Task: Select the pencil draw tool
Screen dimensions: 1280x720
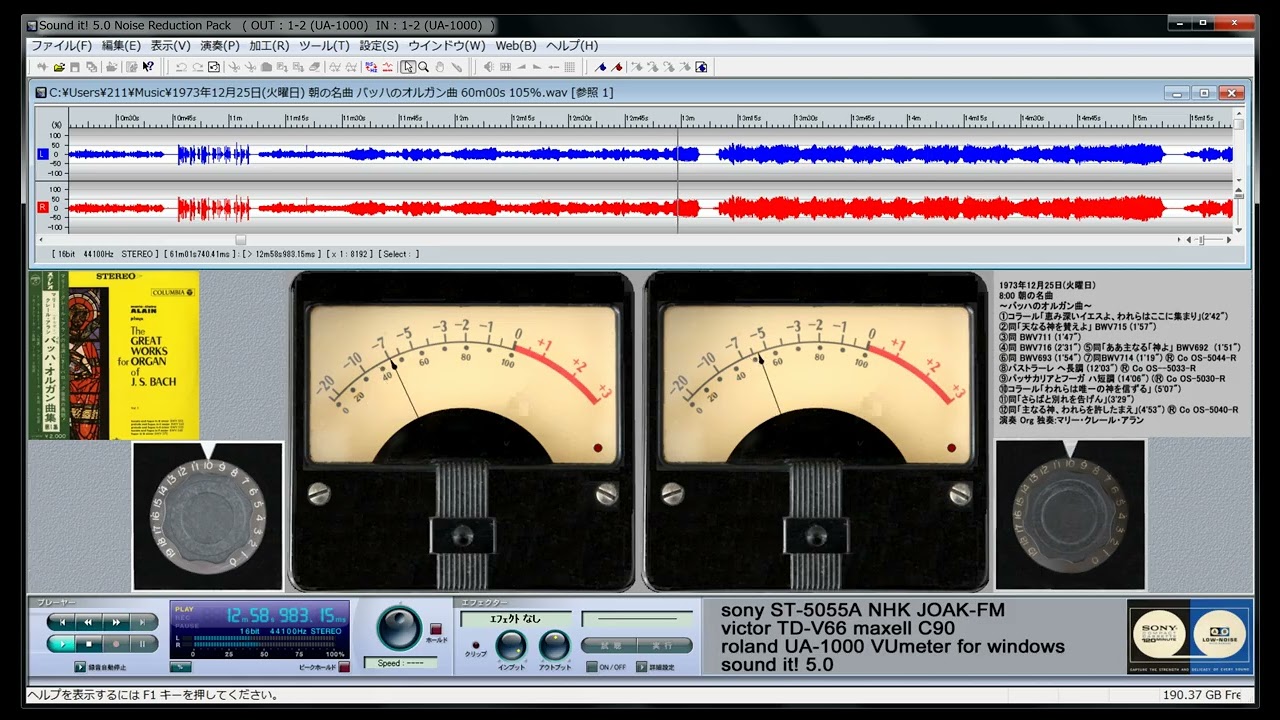Action: (457, 67)
